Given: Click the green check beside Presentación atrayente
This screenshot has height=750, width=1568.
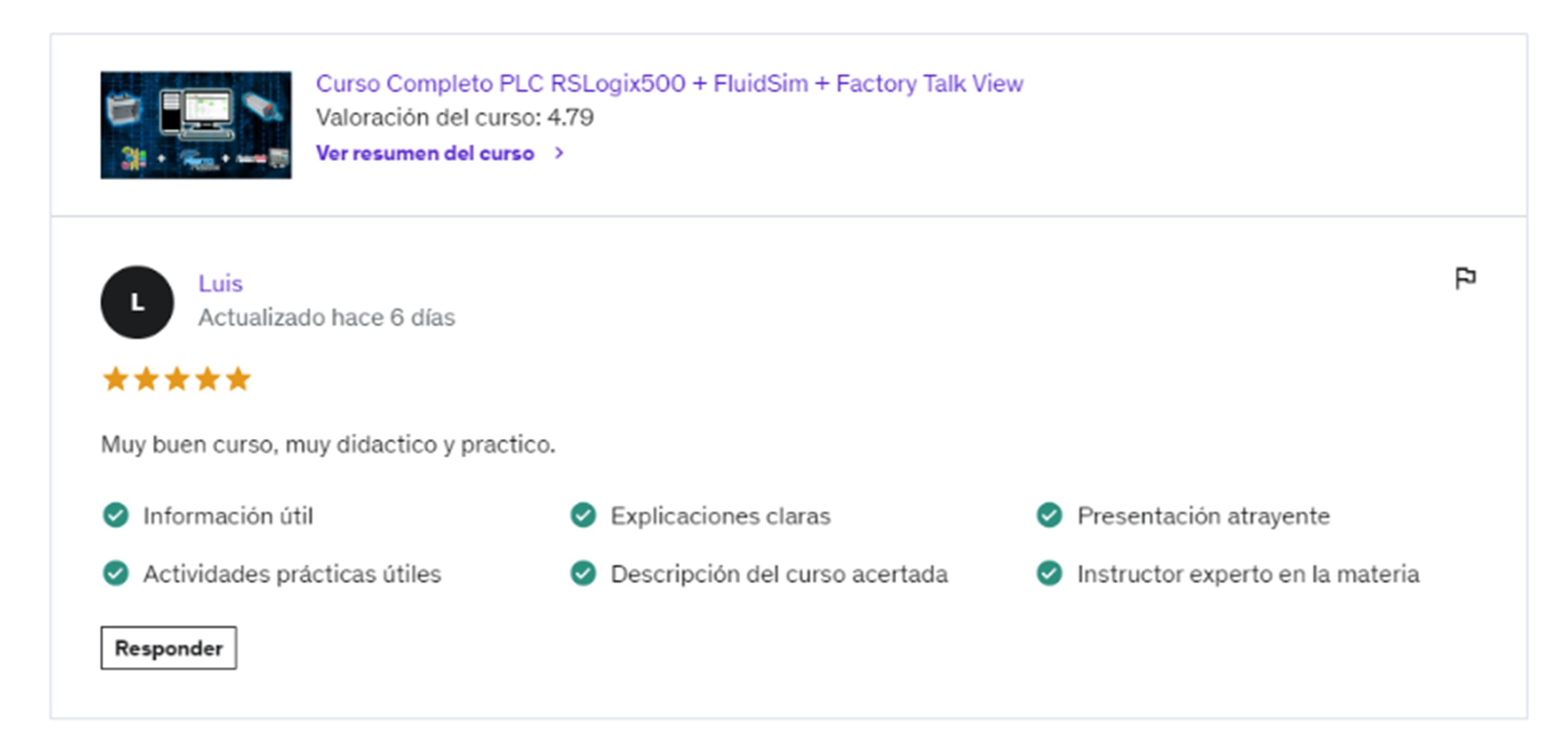Looking at the screenshot, I should pyautogui.click(x=1048, y=515).
